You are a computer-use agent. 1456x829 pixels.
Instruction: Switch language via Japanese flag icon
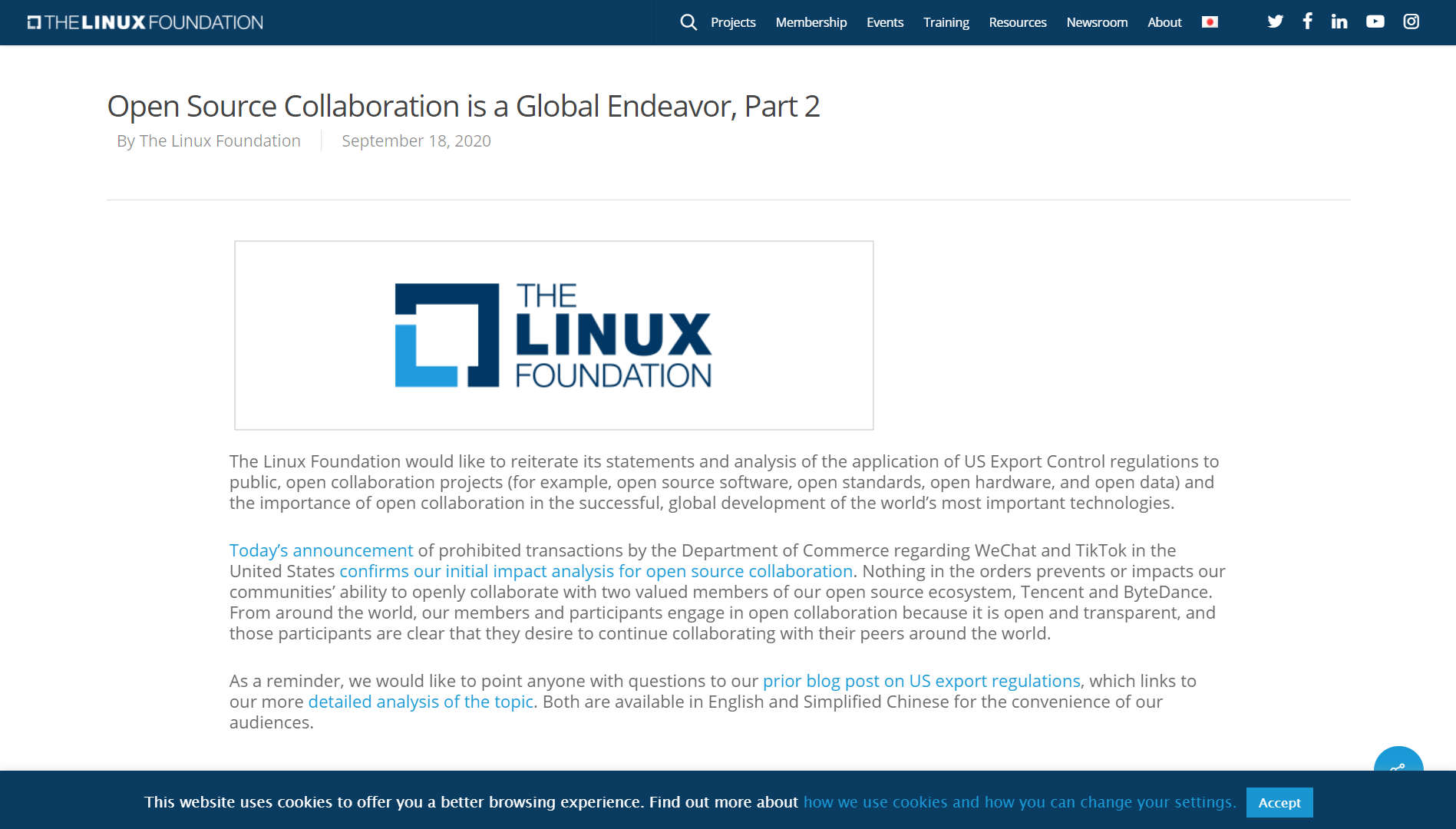(x=1210, y=22)
